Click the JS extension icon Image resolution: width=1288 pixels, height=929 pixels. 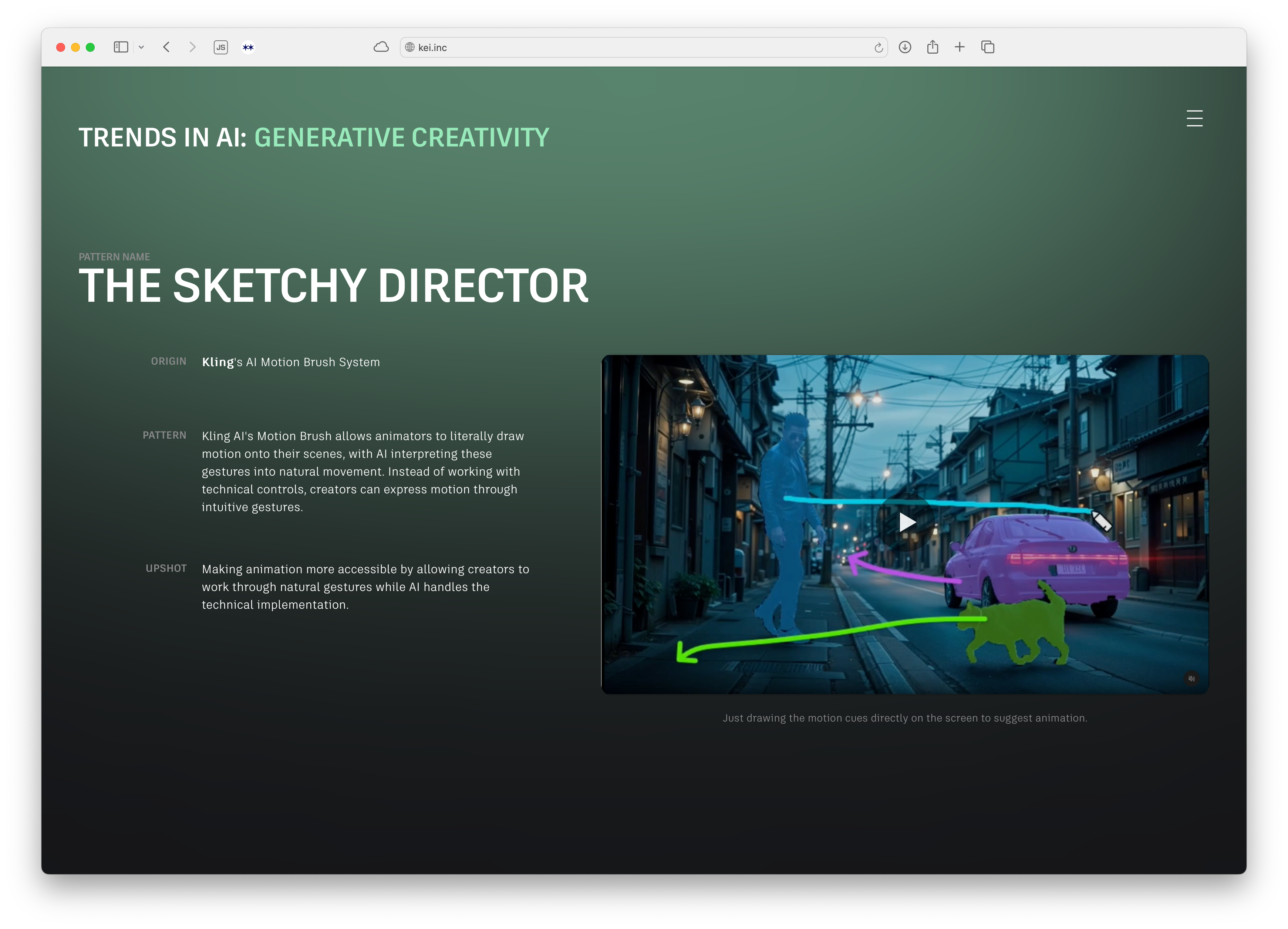click(221, 47)
